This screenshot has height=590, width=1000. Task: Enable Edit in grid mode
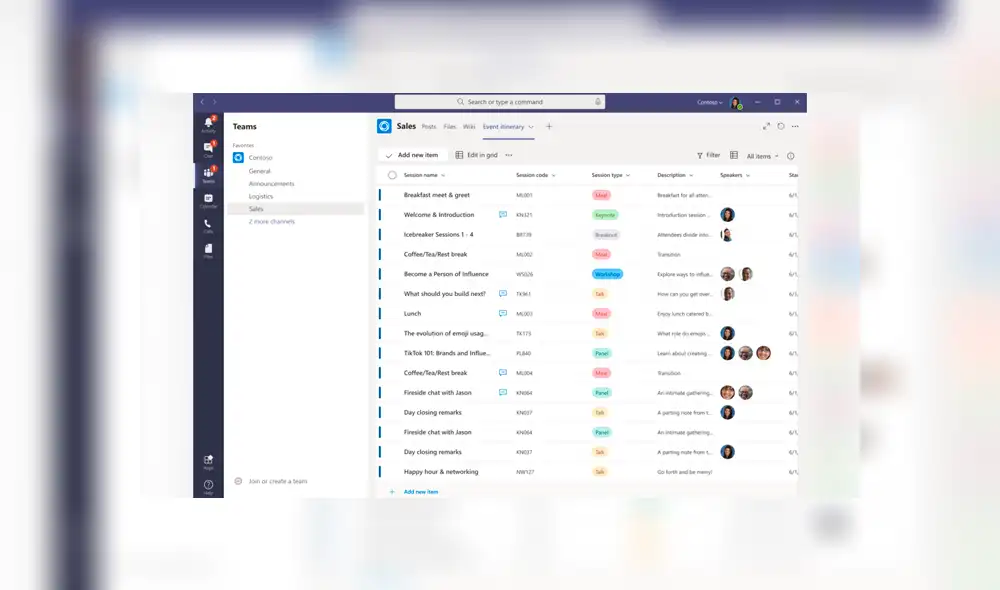click(478, 155)
